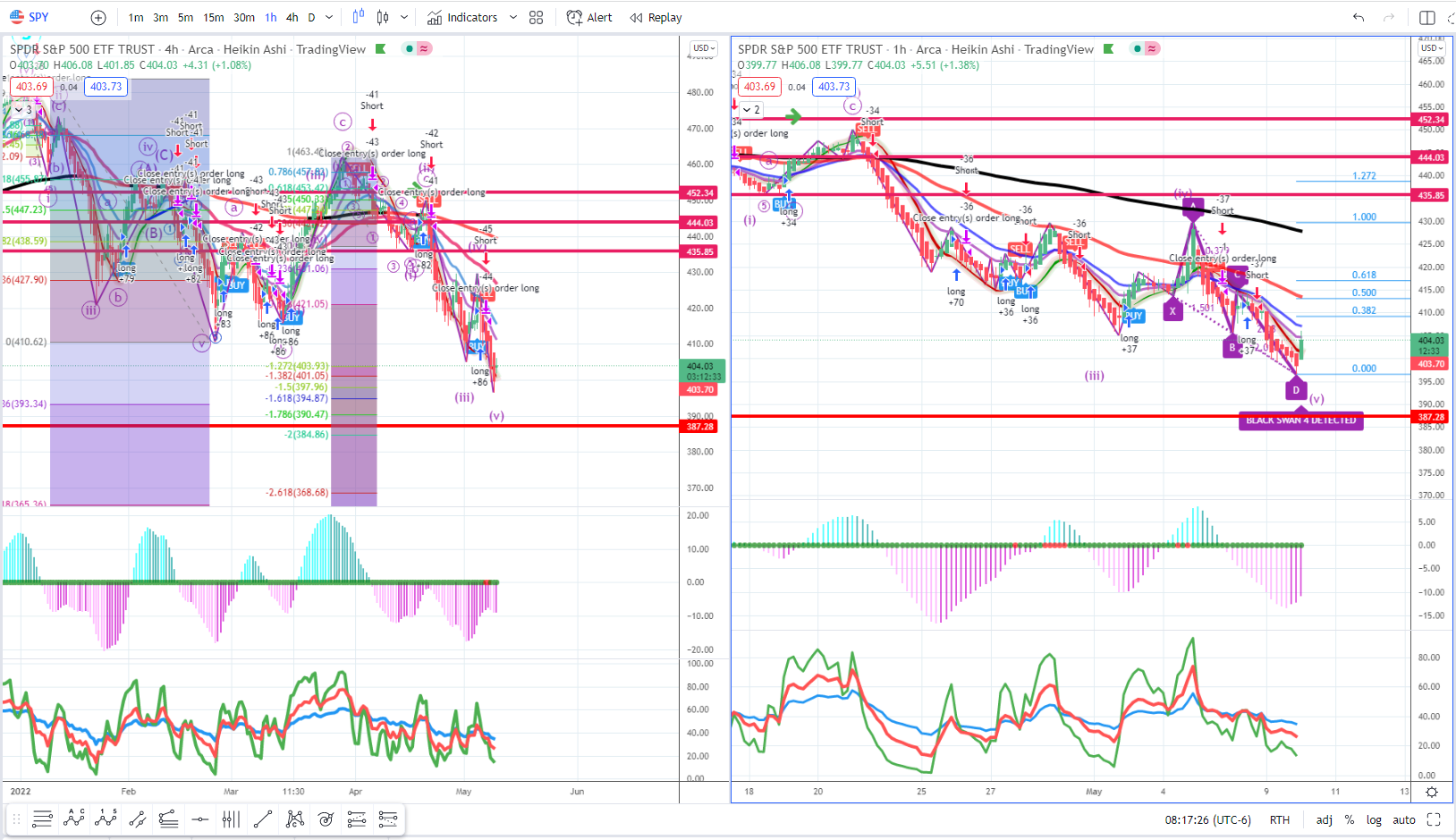Screen dimensions: 1456x840
Task: Select the spiral drawing tool
Action: [x=326, y=819]
